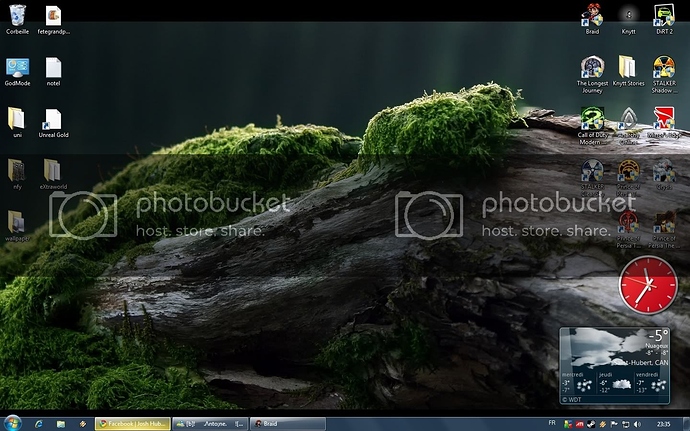Viewport: 690px width, 431px height.
Task: Switch to the Facebook browser taskbar window
Action: (132, 424)
